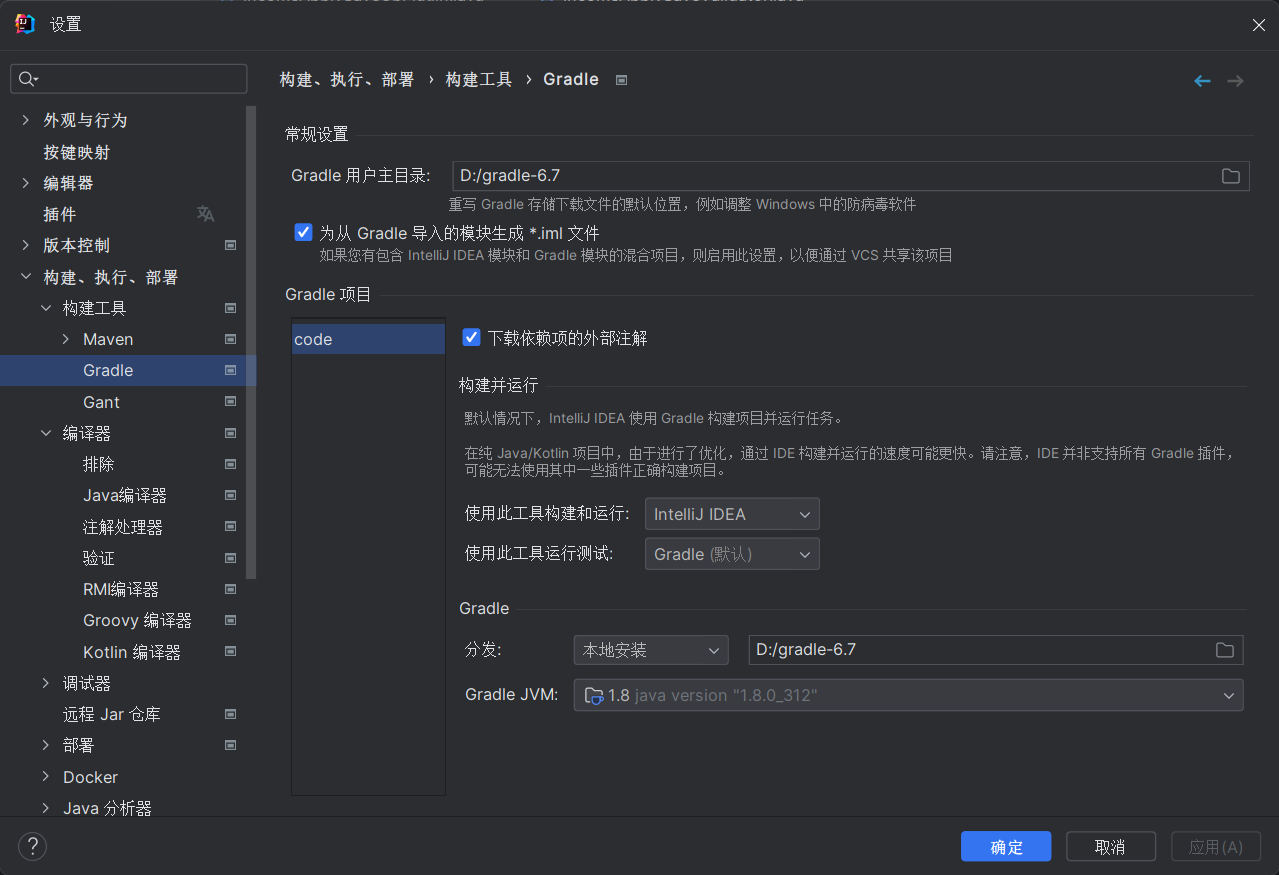
Task: Click the IntelliJ IDEA logo icon in title bar
Action: pos(25,24)
